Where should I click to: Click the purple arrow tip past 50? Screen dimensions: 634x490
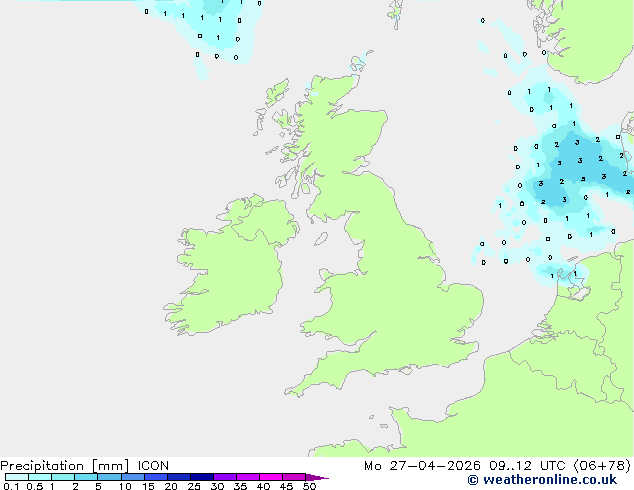(x=317, y=477)
